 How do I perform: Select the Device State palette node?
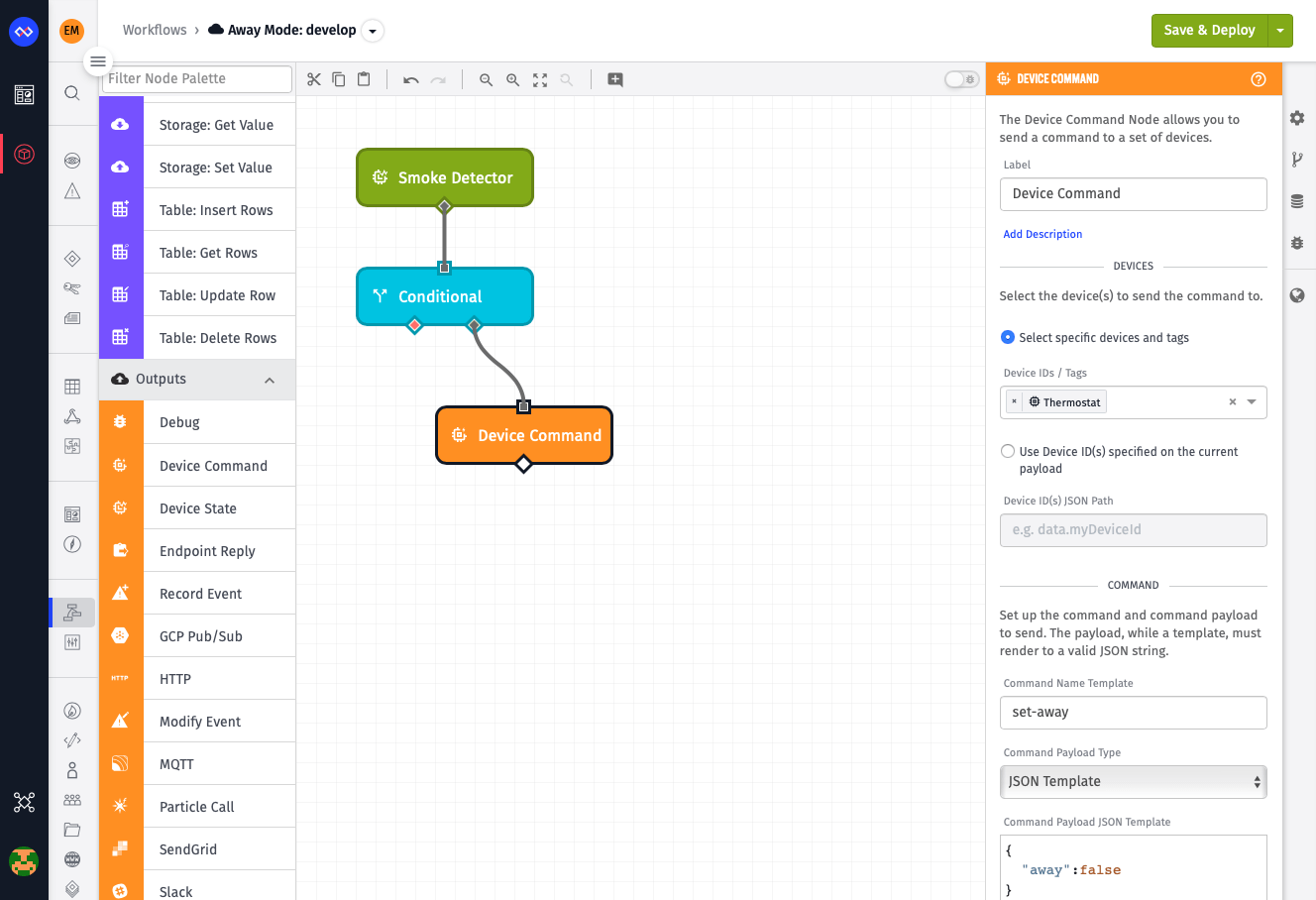197,508
